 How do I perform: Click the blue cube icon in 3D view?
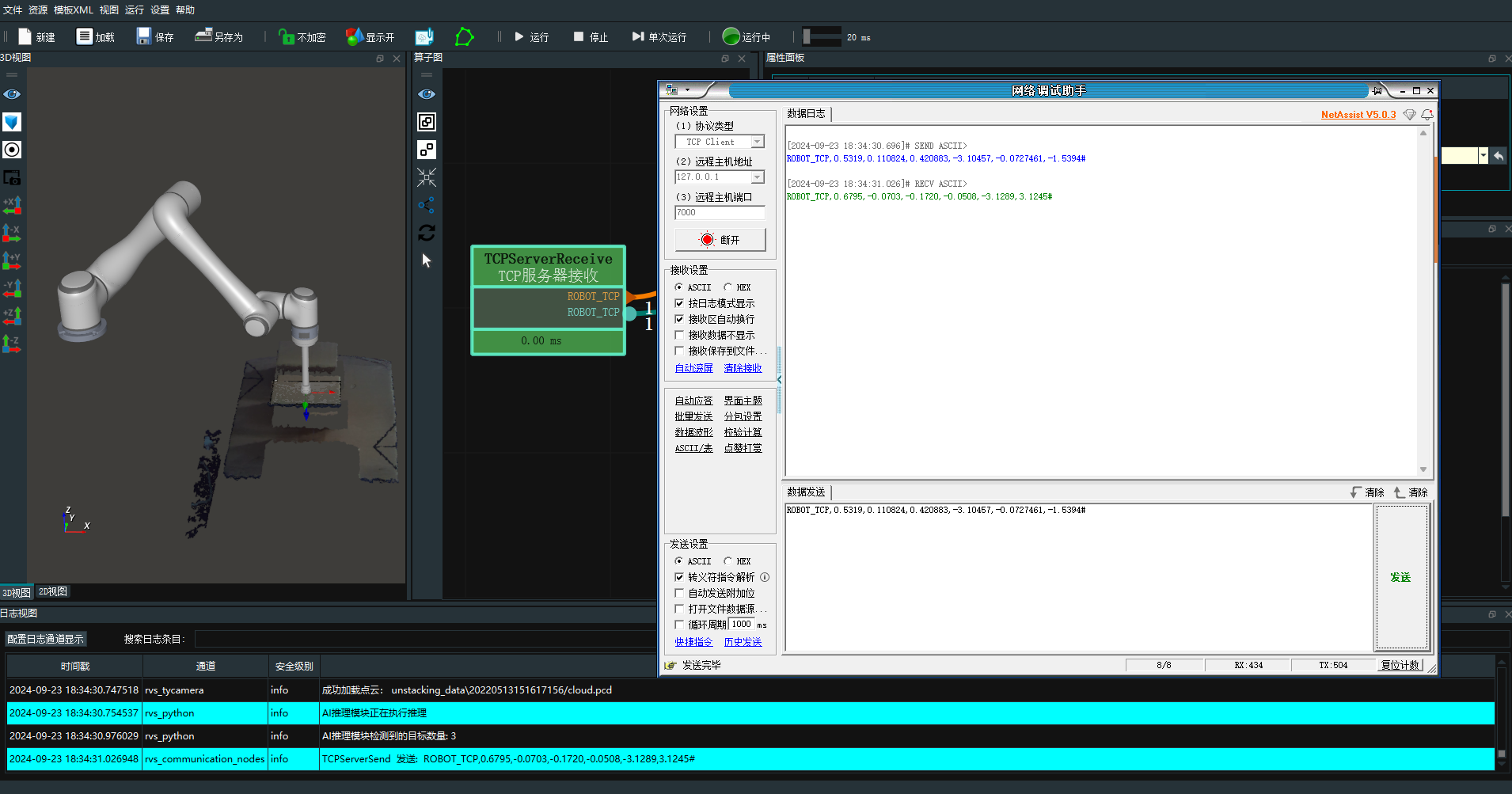point(12,122)
